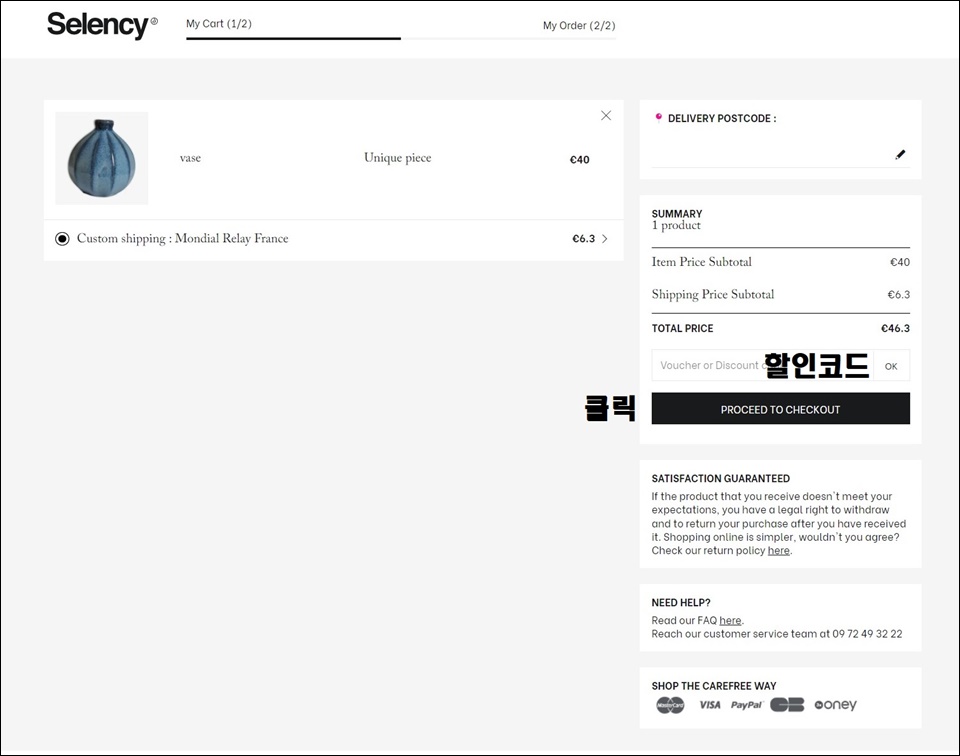
Task: Expand shipping options chevron next to €6.3
Action: point(605,239)
